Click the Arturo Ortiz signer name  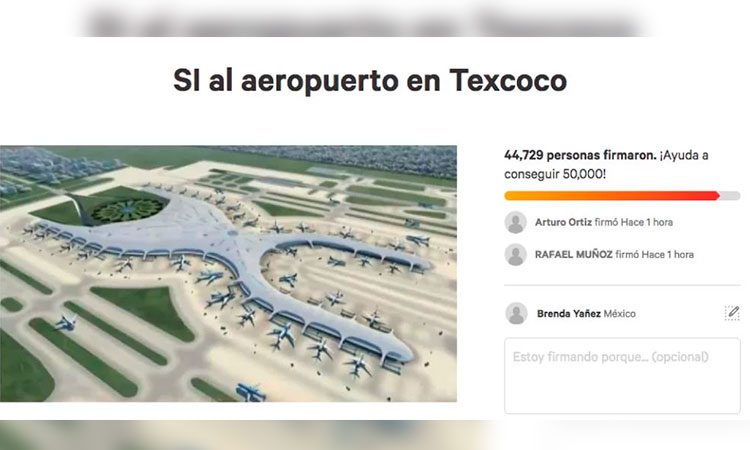click(x=563, y=222)
